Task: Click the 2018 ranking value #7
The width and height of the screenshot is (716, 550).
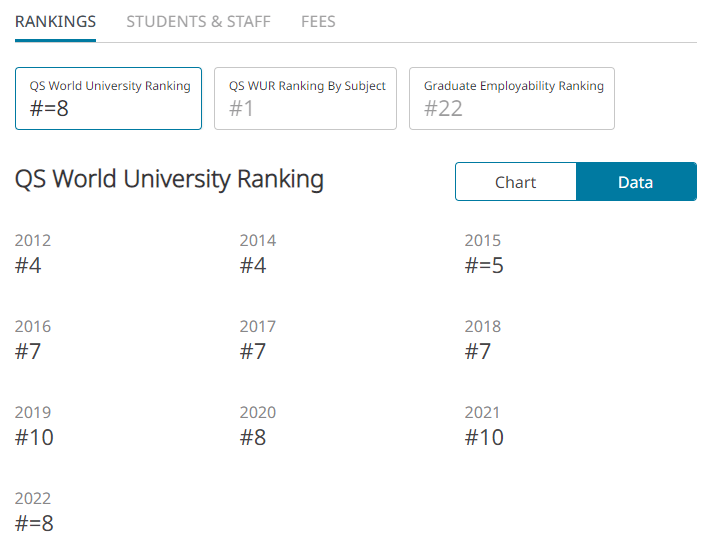Action: [478, 351]
